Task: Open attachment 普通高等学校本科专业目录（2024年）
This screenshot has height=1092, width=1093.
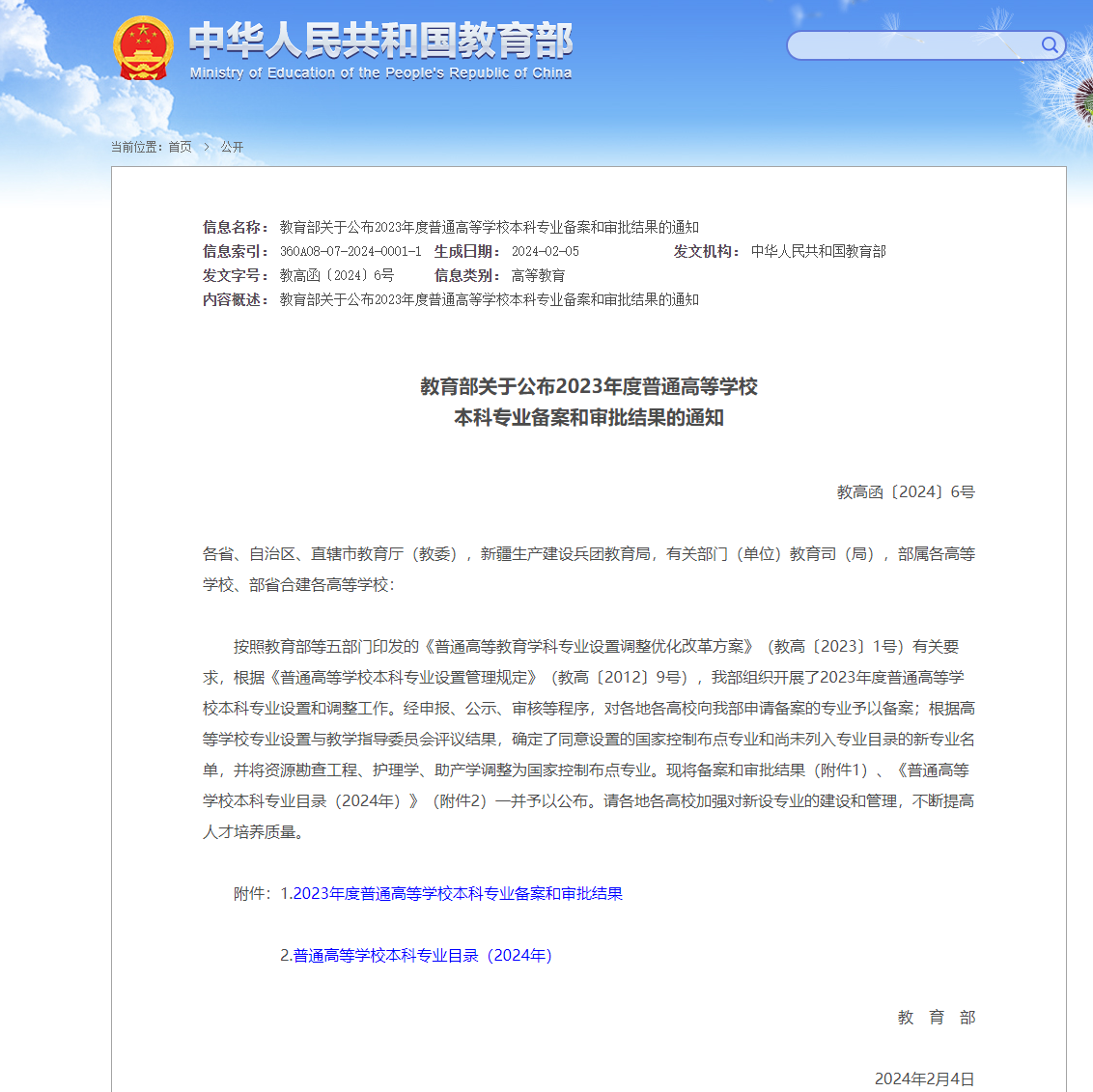Action: [422, 956]
